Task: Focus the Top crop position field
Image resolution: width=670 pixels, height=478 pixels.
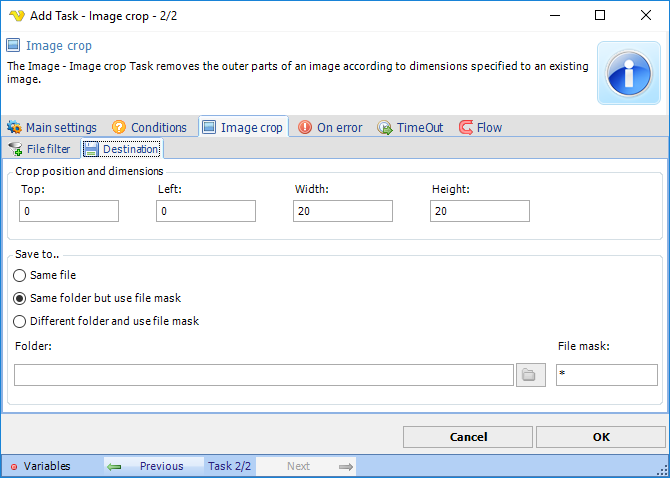Action: pos(69,211)
